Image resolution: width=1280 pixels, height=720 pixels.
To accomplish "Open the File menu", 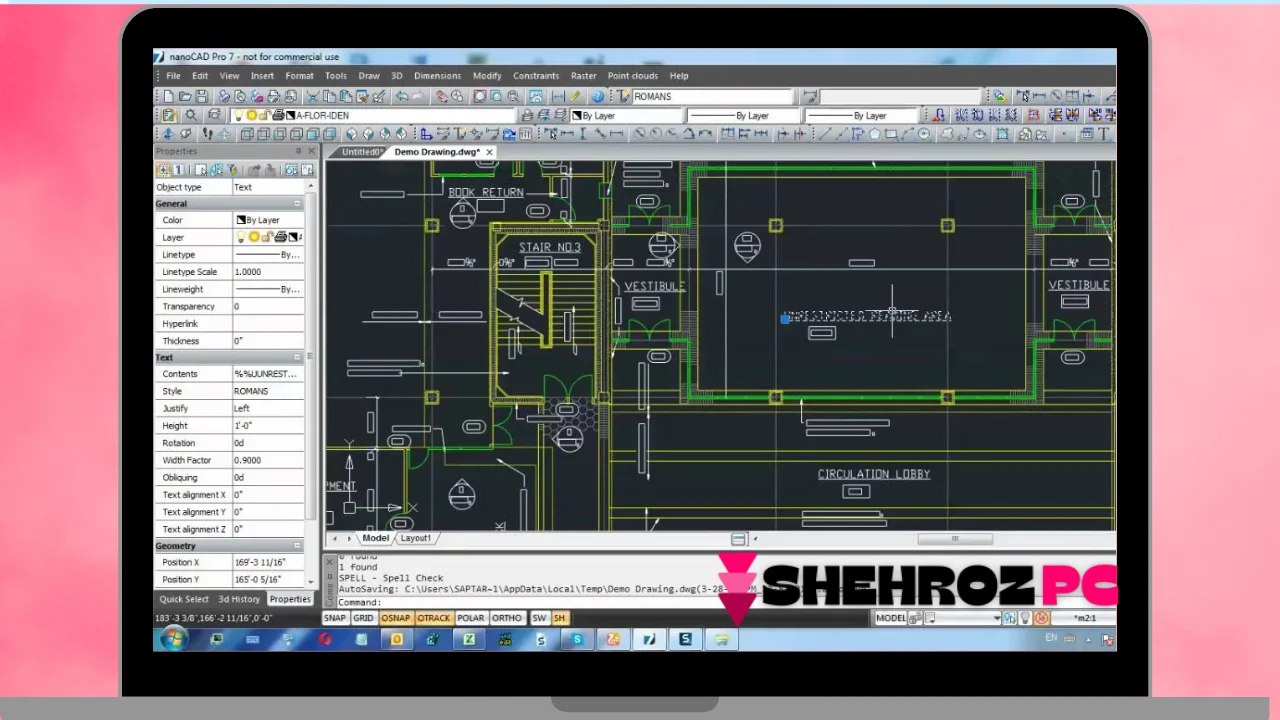I will tap(173, 75).
